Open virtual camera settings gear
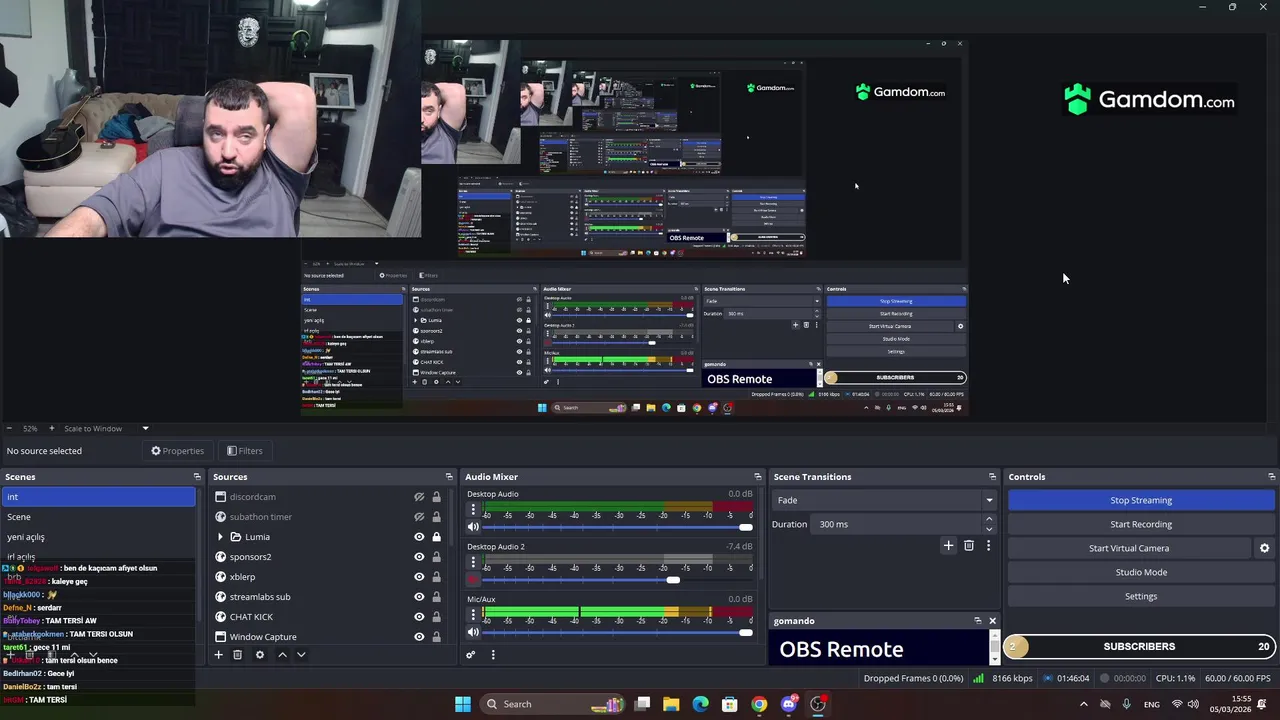Image resolution: width=1280 pixels, height=720 pixels. point(1264,548)
